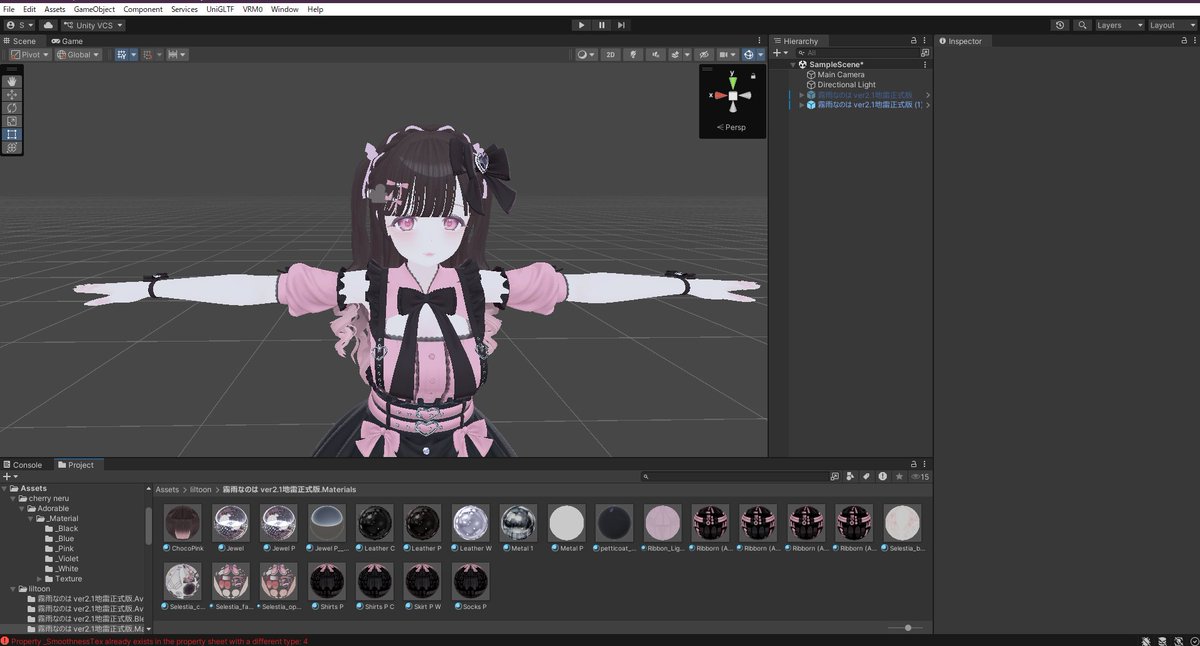The width and height of the screenshot is (1200, 646).
Task: Toggle 2D view mode
Action: pyautogui.click(x=611, y=55)
